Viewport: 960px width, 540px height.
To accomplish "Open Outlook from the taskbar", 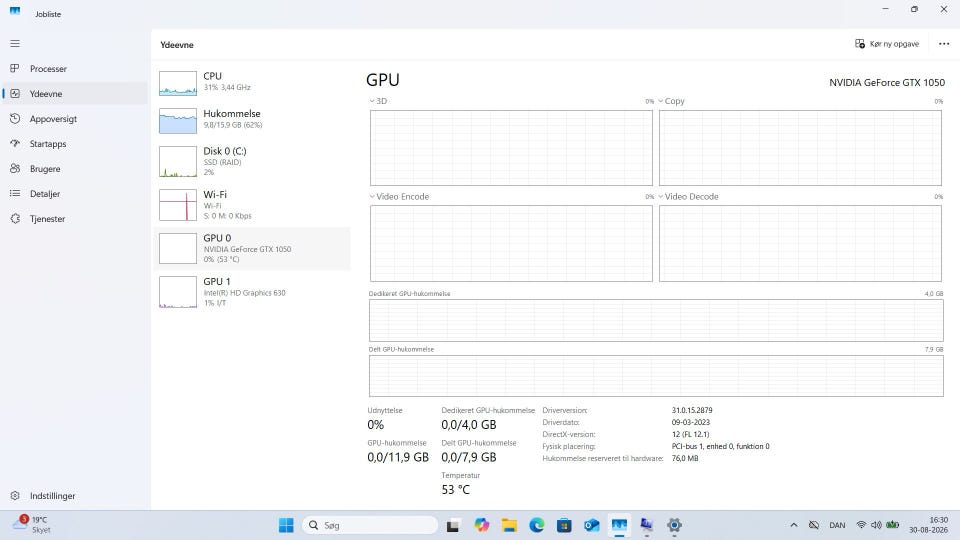I will click(x=591, y=525).
